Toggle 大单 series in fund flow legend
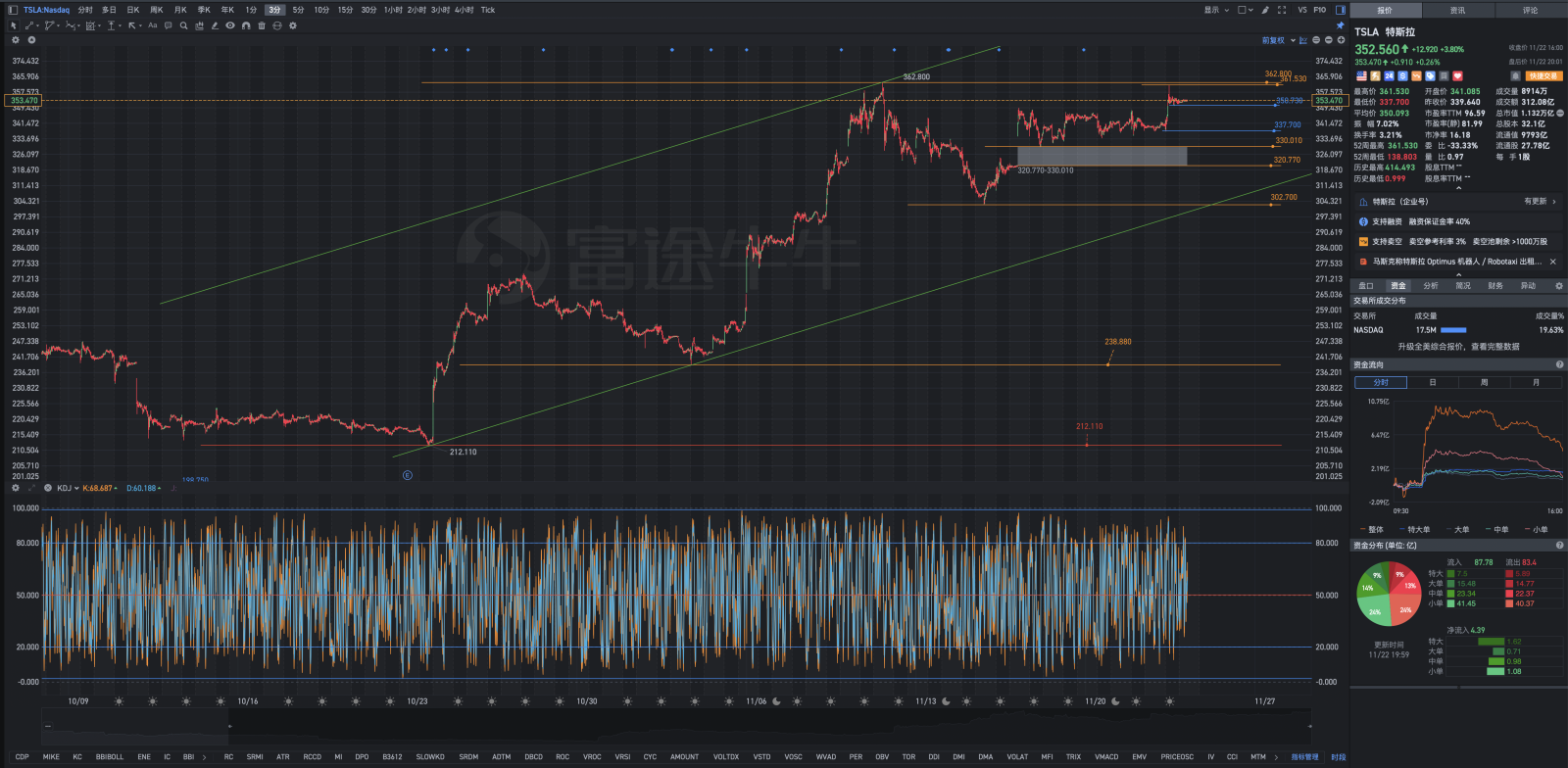This screenshot has height=768, width=1568. coord(1456,529)
